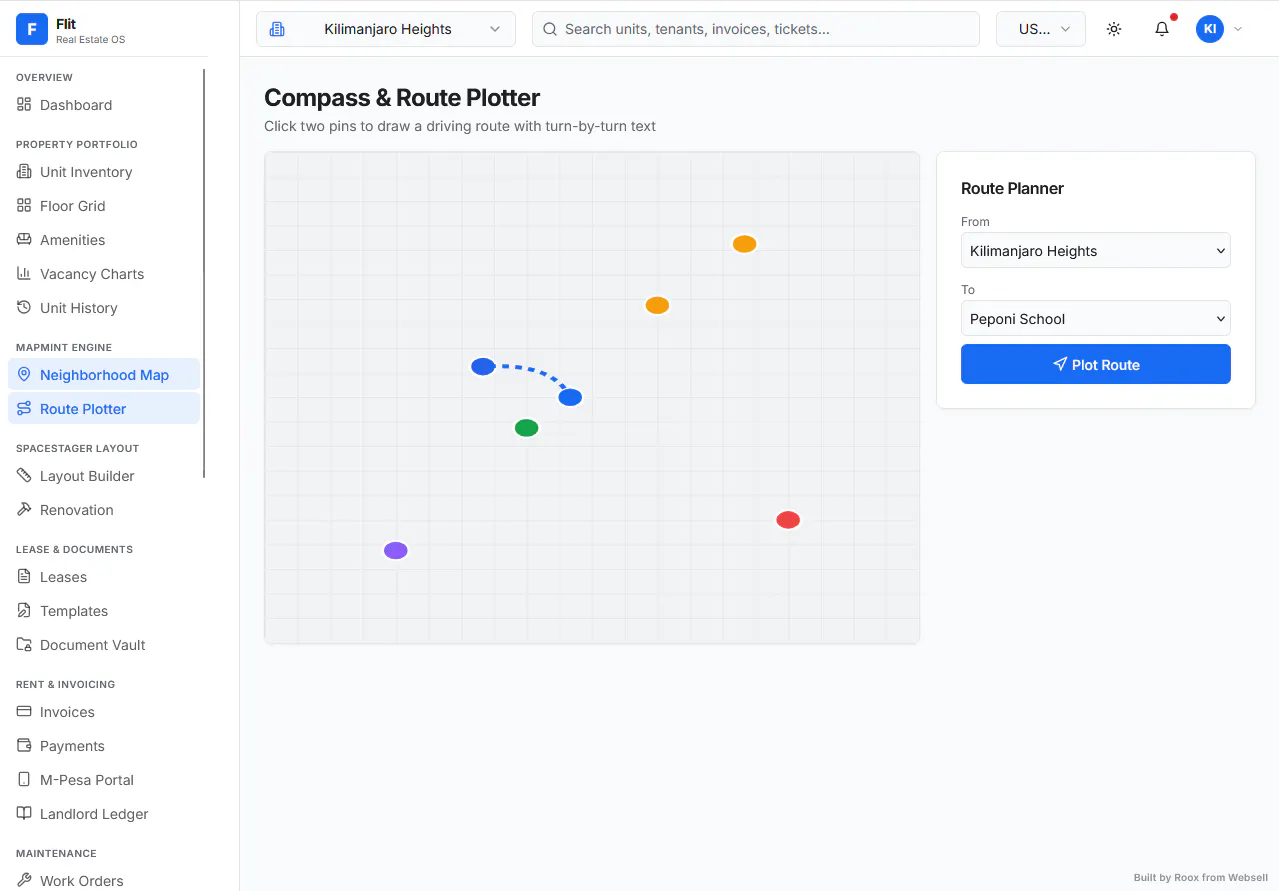Toggle light/dark theme sun icon

pos(1114,29)
